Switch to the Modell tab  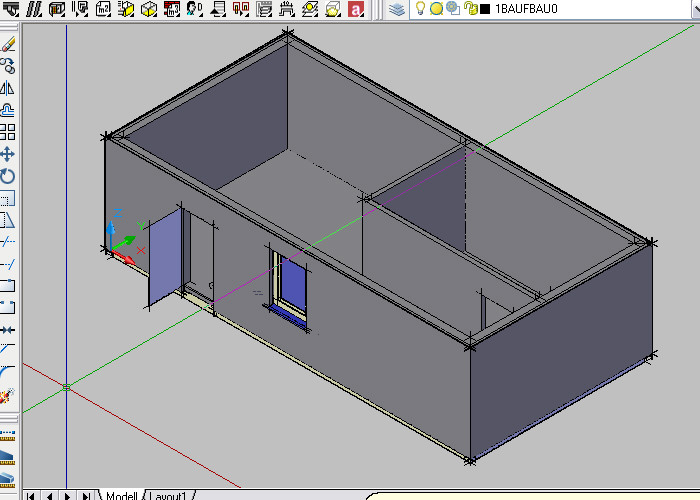[x=121, y=496]
